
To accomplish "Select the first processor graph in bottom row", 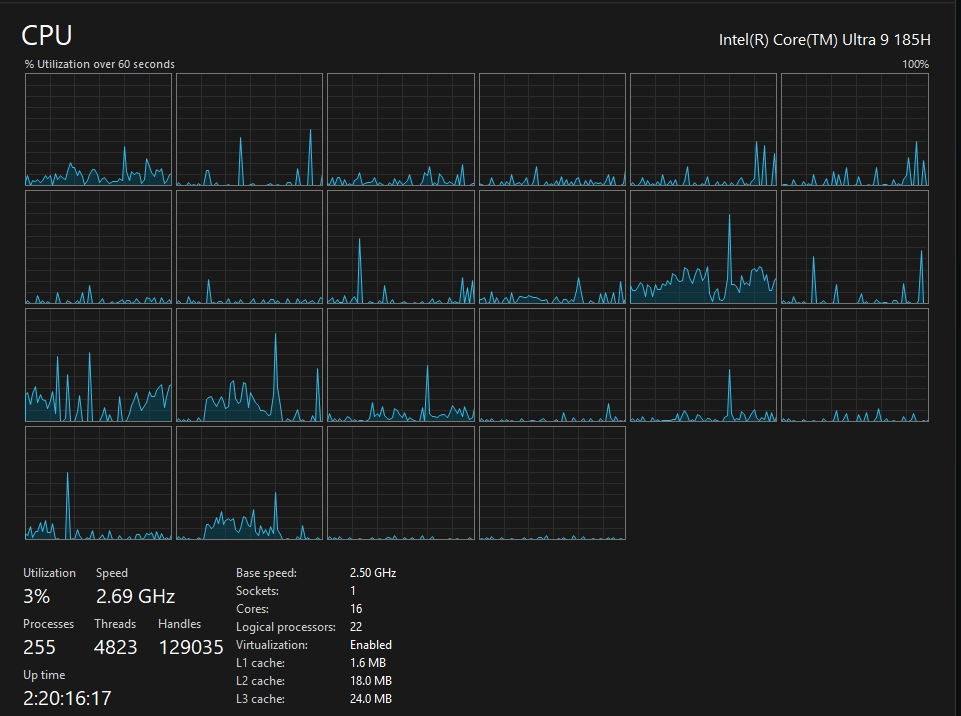I will point(98,483).
